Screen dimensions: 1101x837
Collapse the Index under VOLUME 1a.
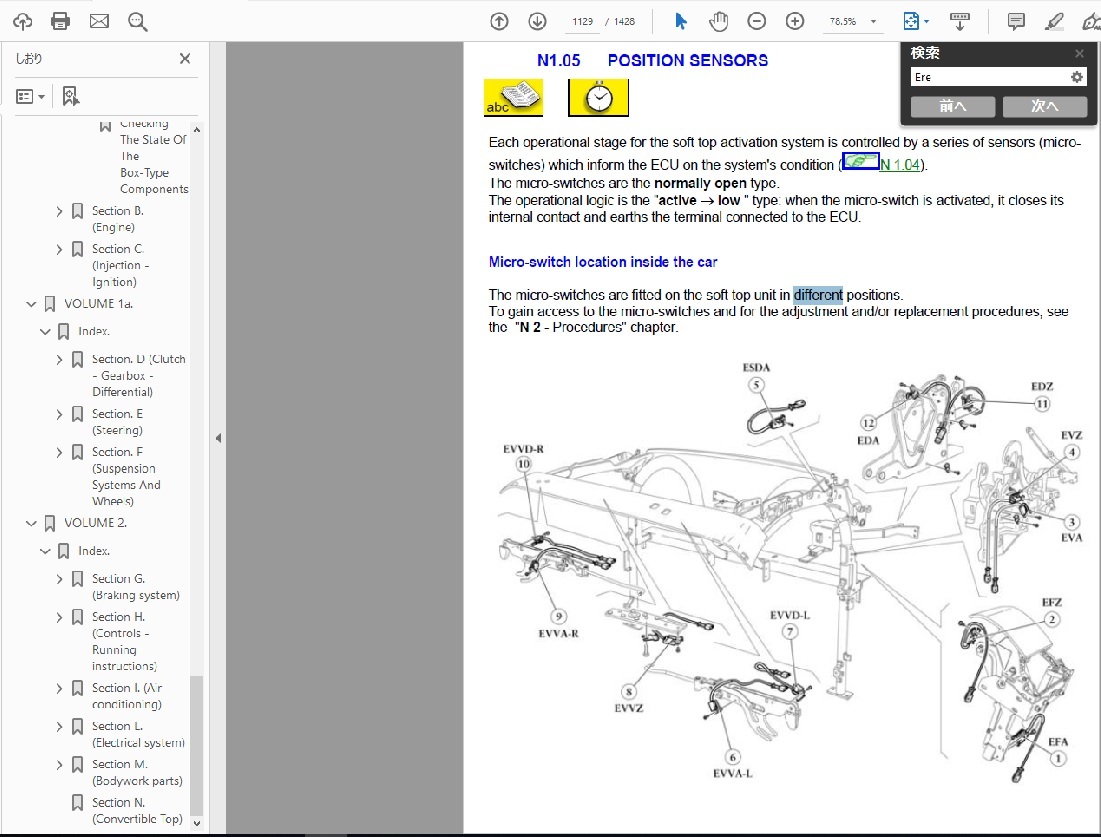45,331
